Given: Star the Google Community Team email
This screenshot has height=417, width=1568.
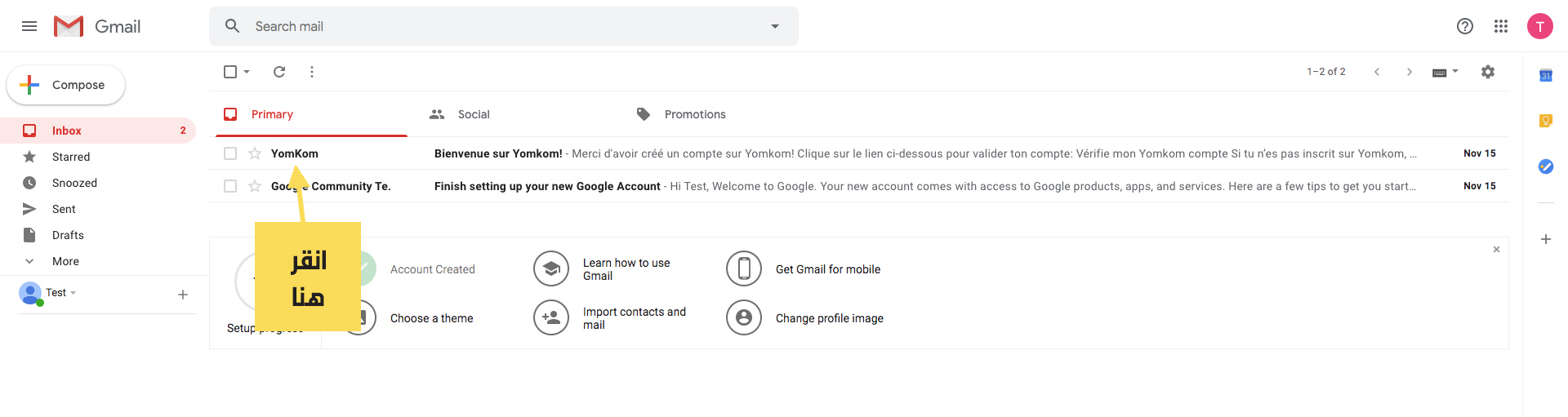Looking at the screenshot, I should tap(255, 186).
